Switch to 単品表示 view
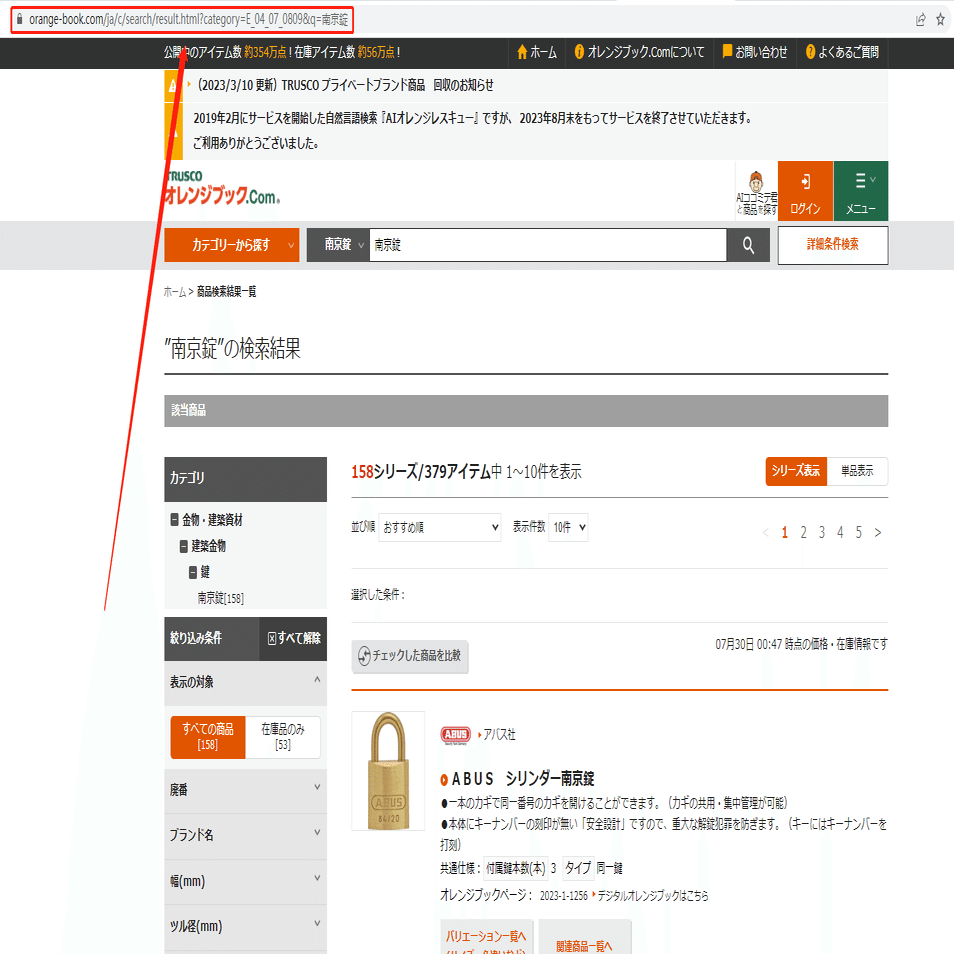This screenshot has height=954, width=954. point(857,471)
